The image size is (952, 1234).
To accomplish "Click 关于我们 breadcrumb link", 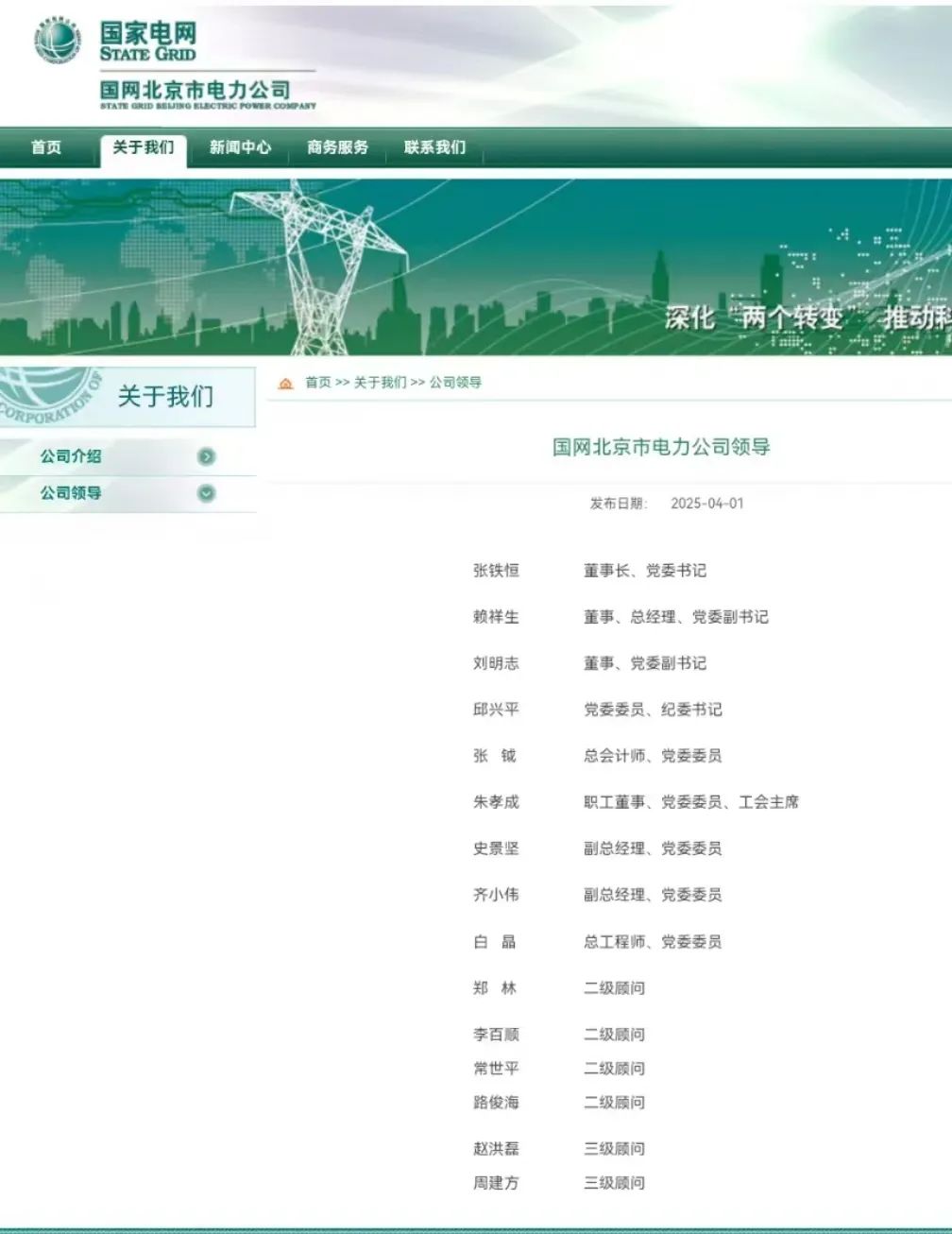I will 380,383.
